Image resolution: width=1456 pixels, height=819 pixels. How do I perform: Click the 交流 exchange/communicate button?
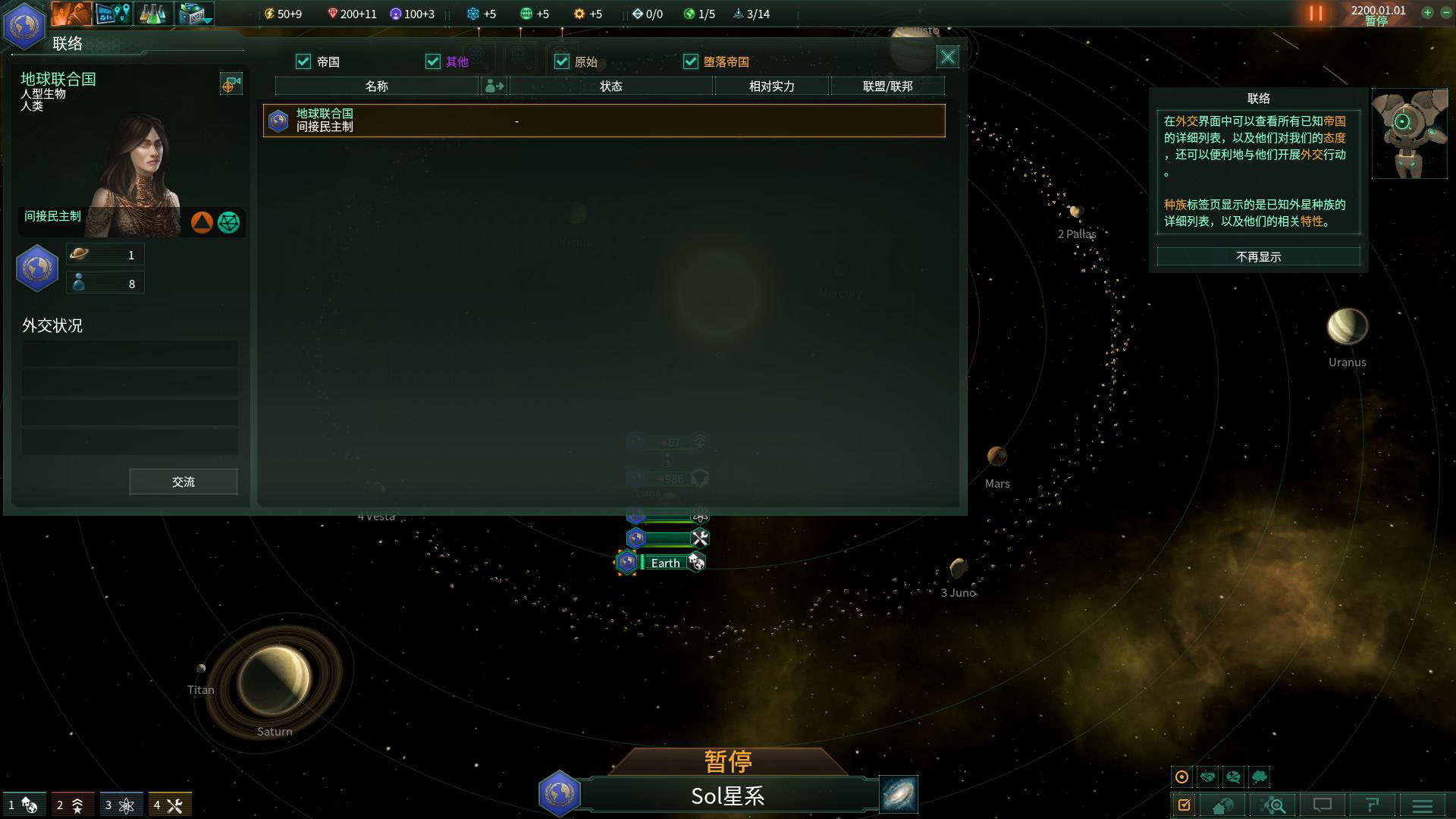182,482
